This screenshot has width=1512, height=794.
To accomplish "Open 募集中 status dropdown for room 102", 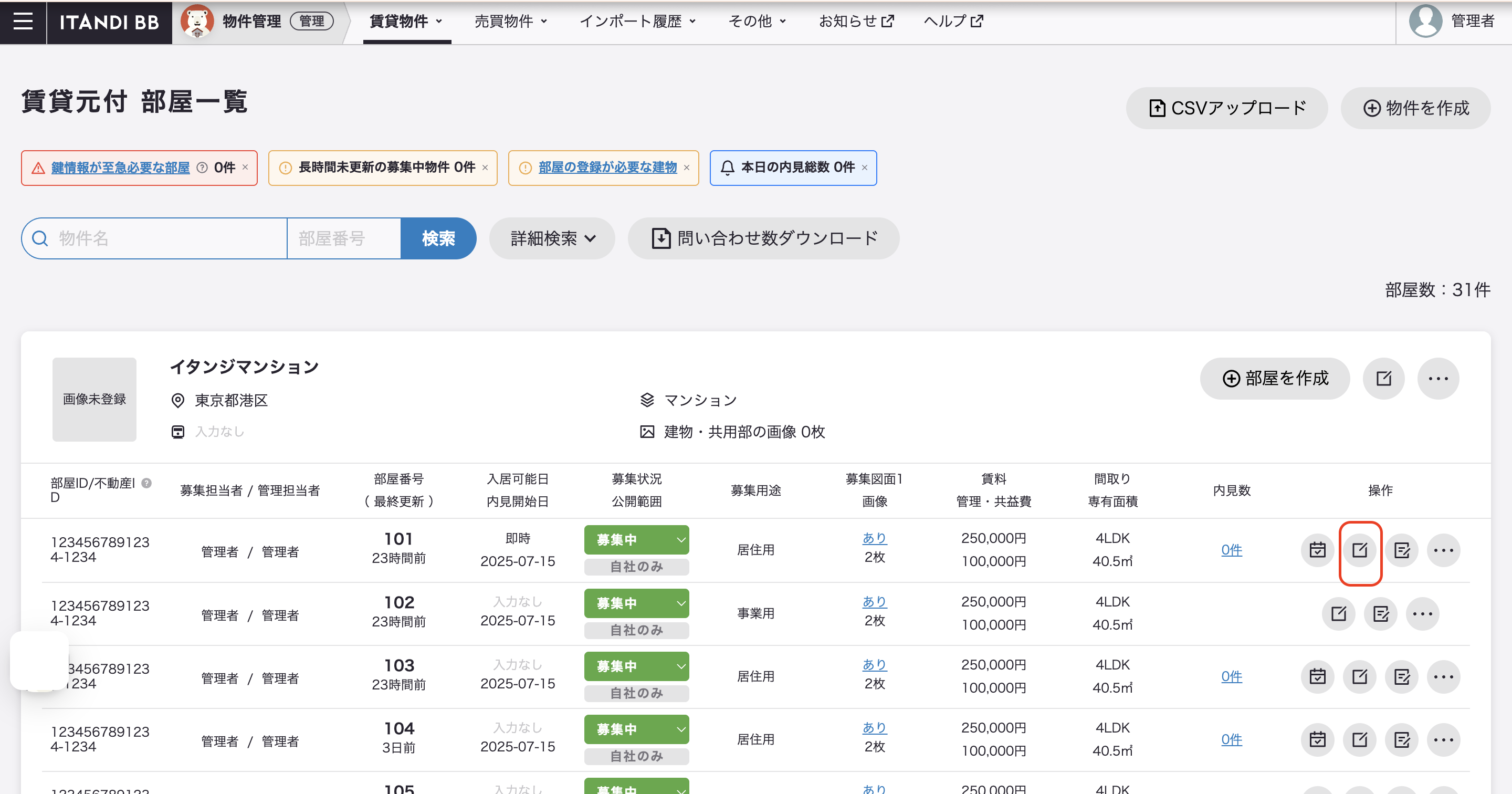I will pyautogui.click(x=636, y=603).
